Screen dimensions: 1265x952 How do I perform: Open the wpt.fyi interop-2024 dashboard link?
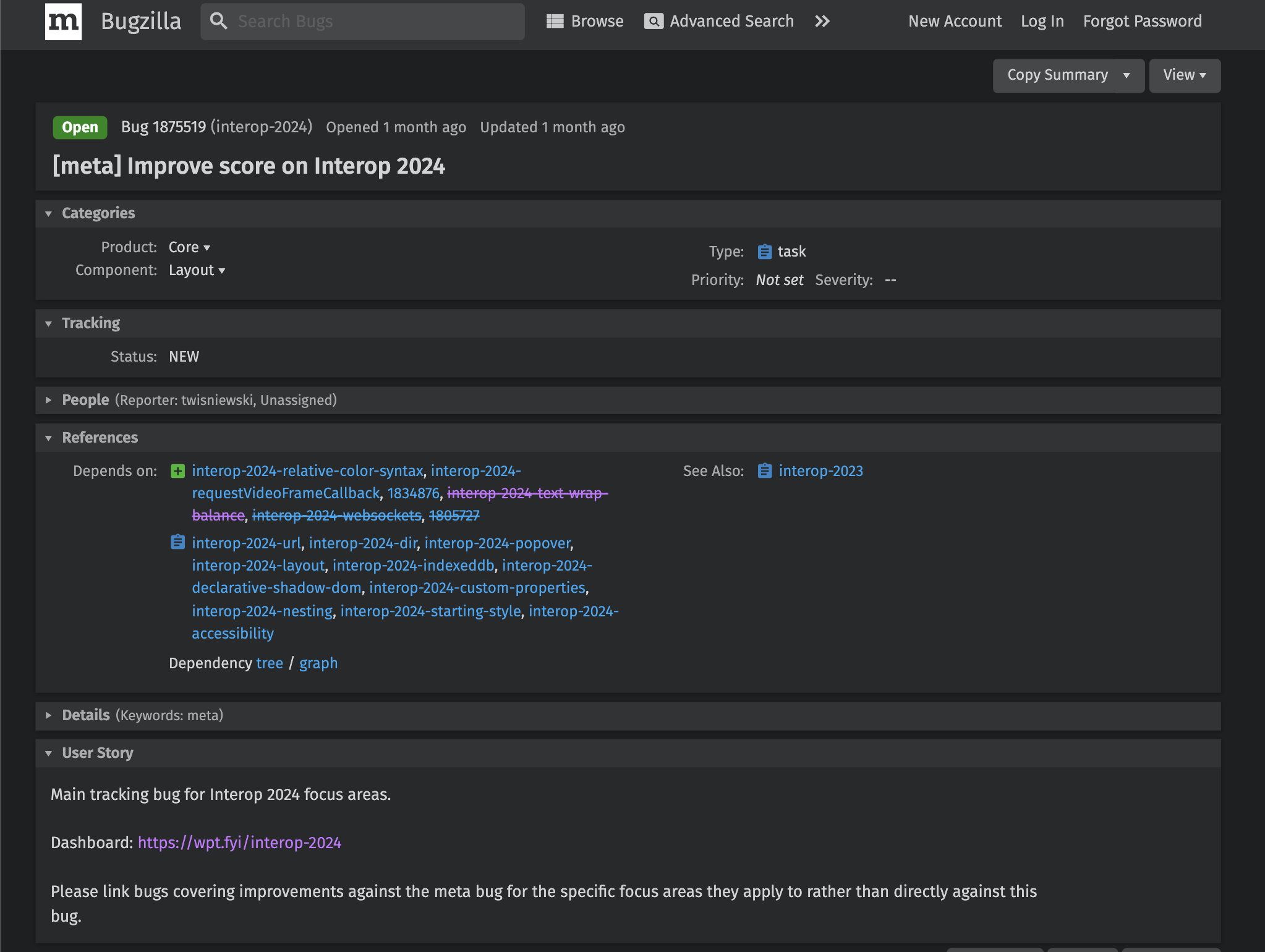[239, 843]
